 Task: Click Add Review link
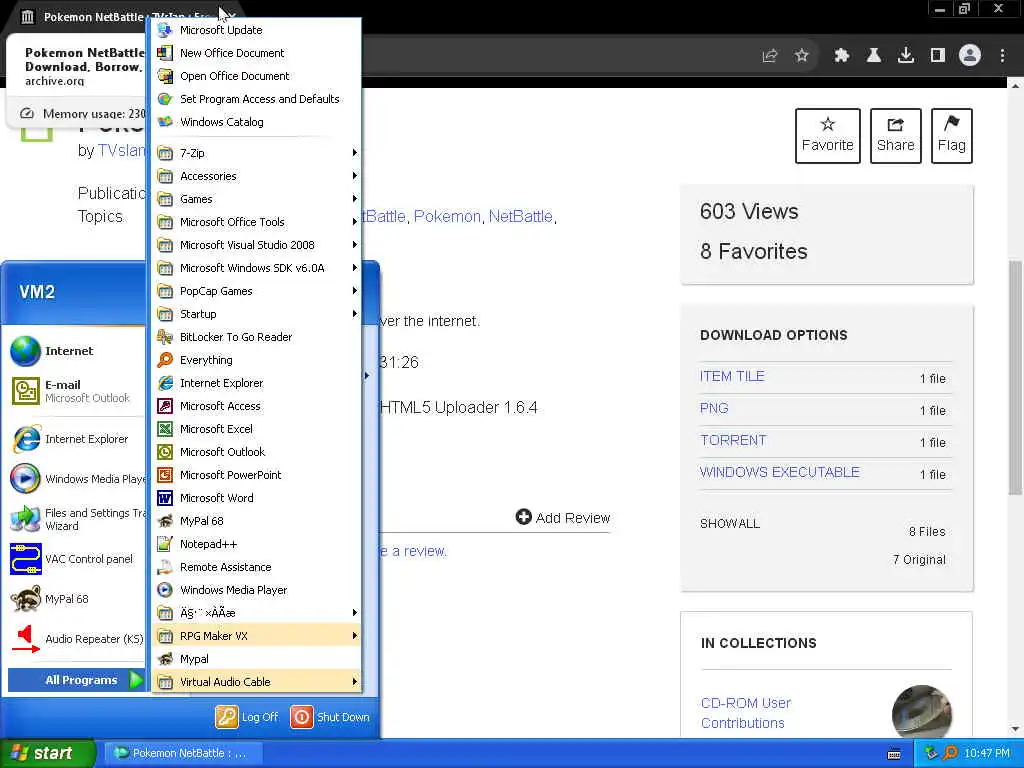pyautogui.click(x=563, y=518)
